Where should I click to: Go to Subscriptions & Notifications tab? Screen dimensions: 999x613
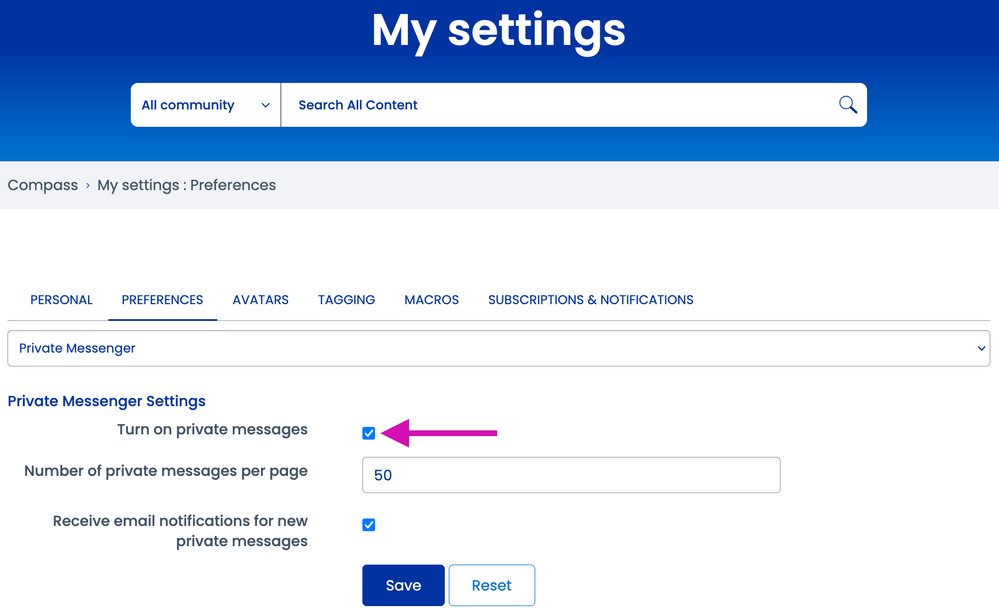point(590,300)
